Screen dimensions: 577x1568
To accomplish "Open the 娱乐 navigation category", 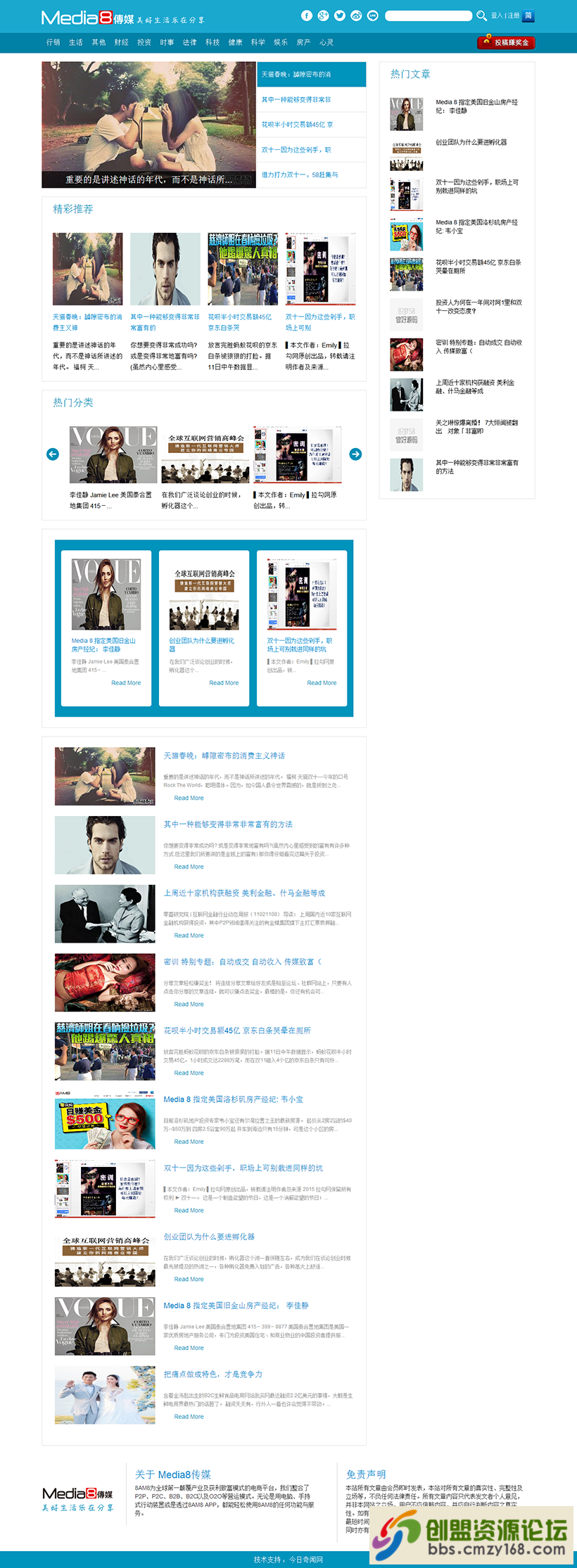I will coord(281,42).
